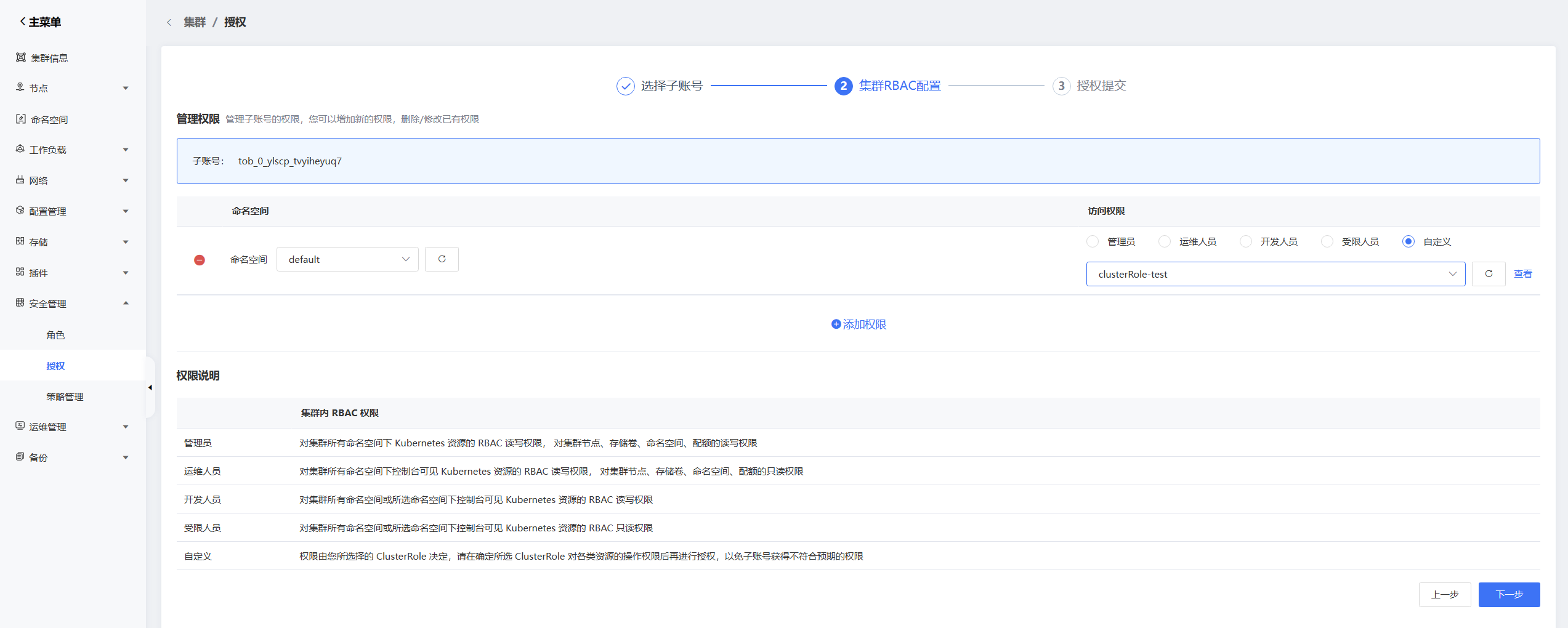This screenshot has height=628, width=1568.
Task: Click the 安全管理 sidebar icon
Action: pos(20,303)
